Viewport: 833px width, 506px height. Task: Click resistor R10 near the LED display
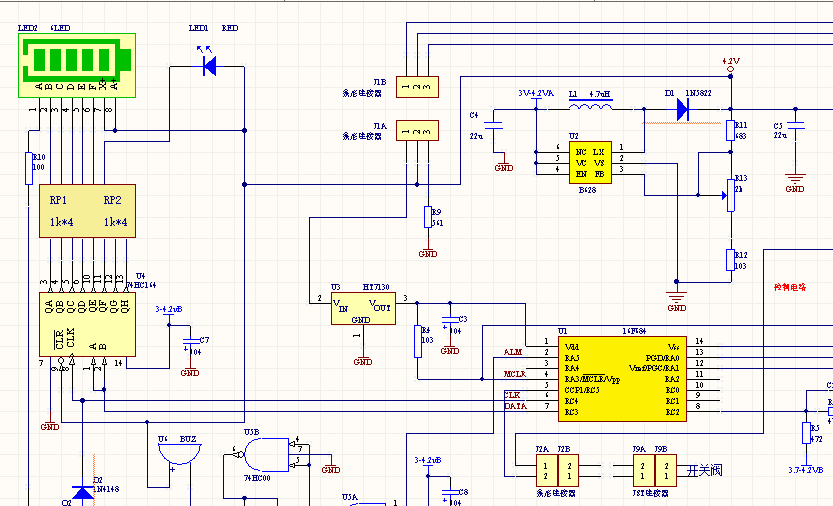point(29,169)
